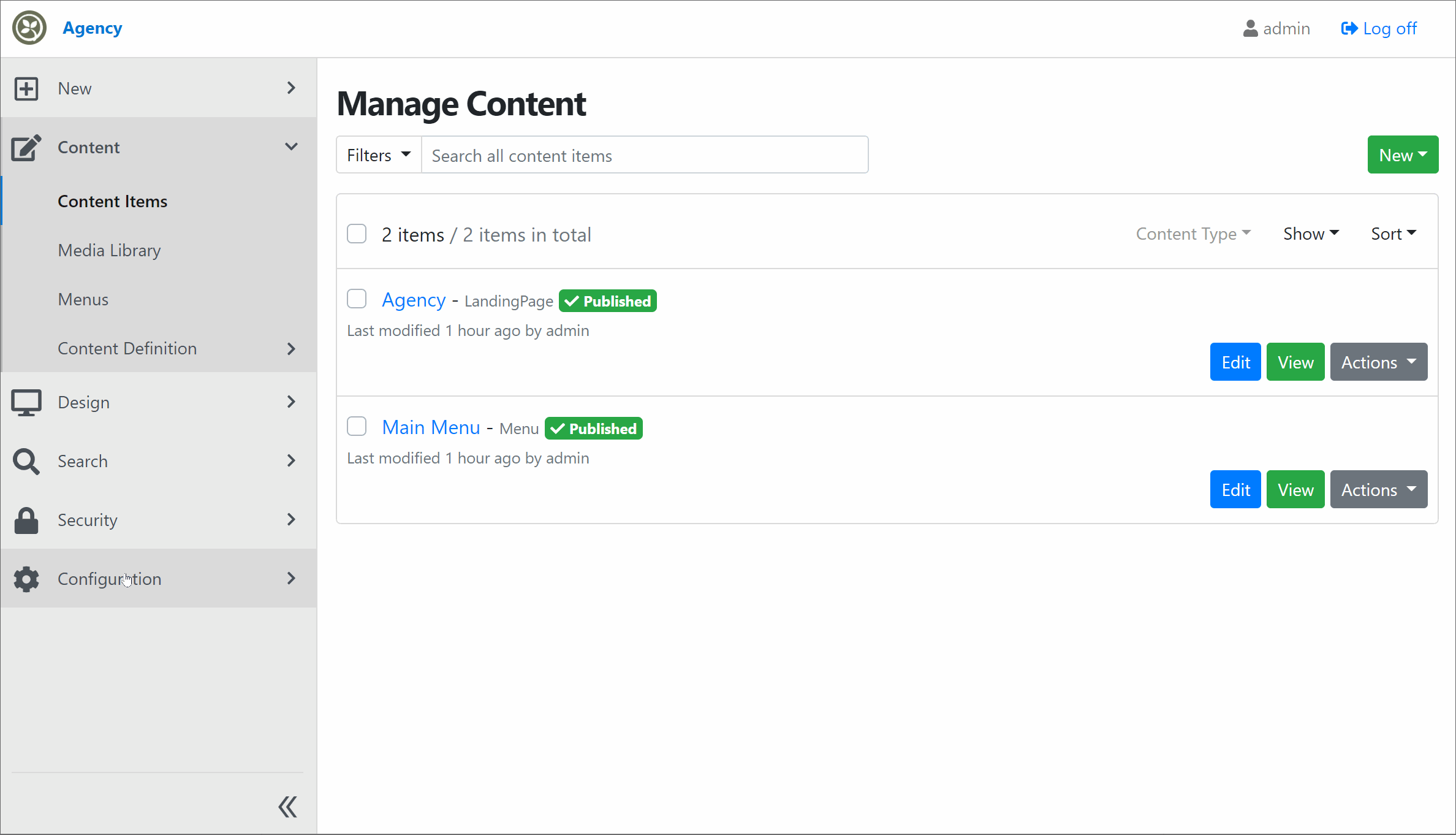
Task: Open the Filters dropdown
Action: (378, 155)
